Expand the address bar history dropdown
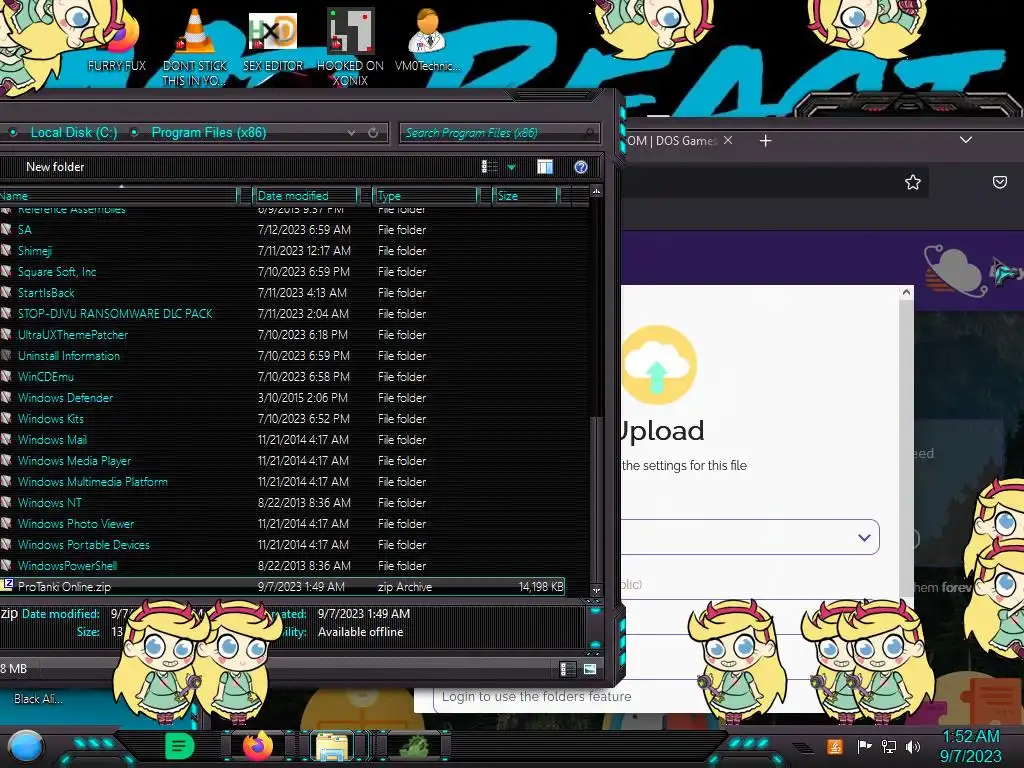Viewport: 1024px width, 768px height. click(x=351, y=133)
